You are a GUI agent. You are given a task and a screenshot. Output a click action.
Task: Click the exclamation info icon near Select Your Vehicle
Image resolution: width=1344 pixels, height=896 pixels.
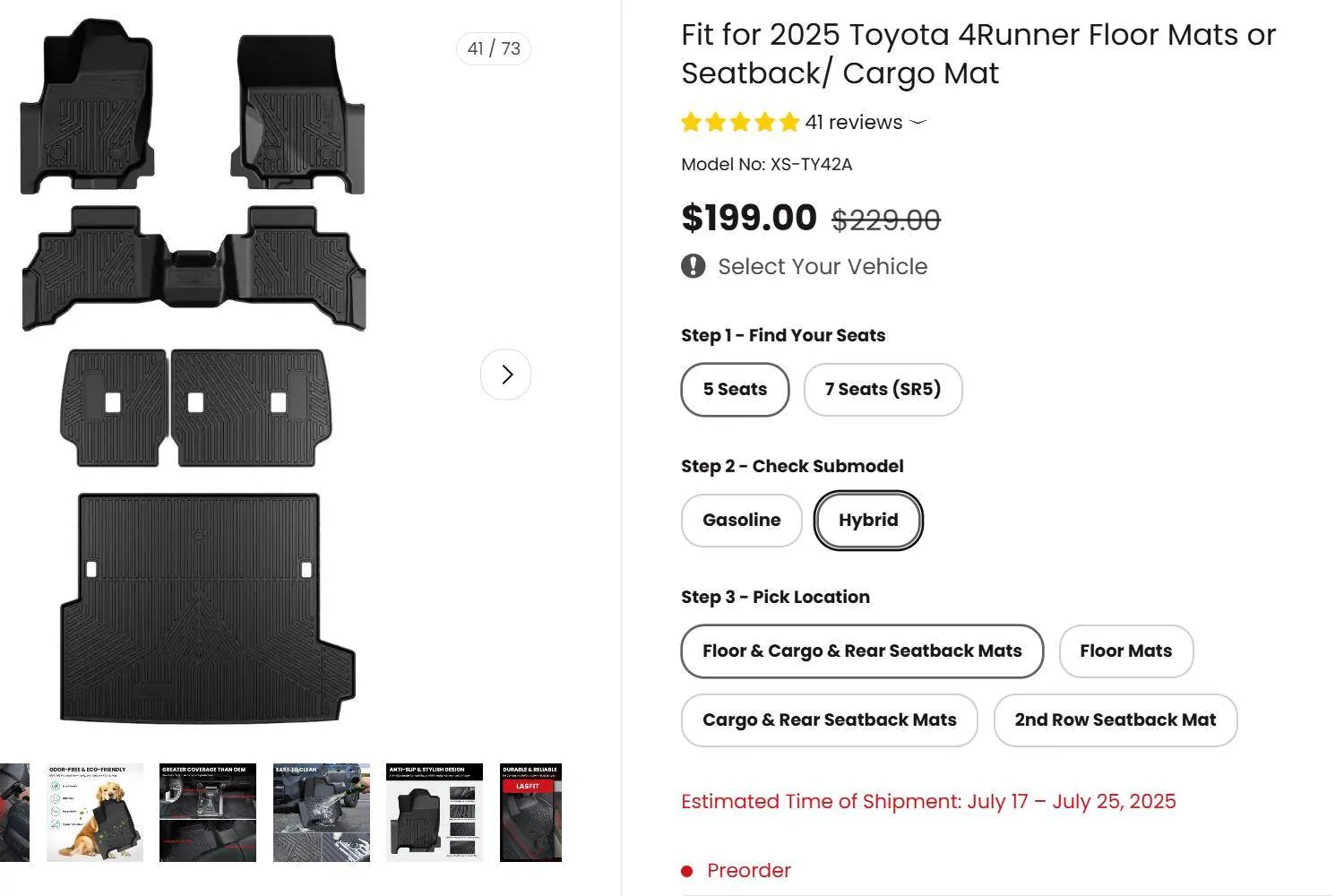(x=693, y=266)
